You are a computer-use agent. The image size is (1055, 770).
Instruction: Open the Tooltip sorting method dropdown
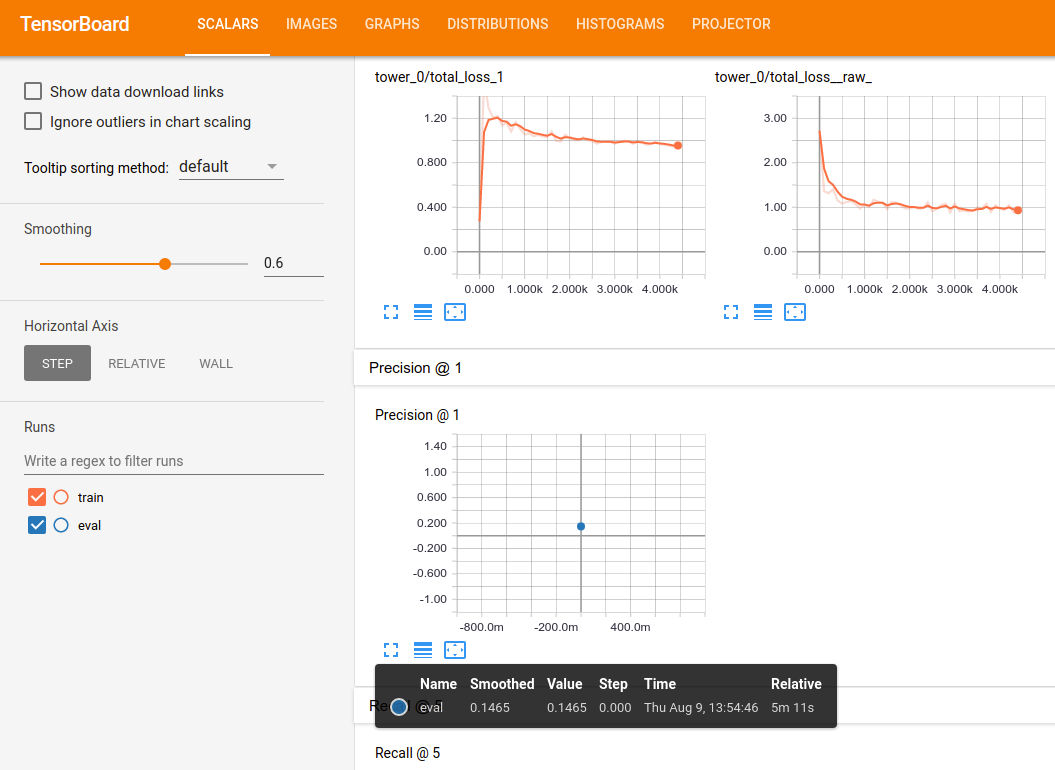tap(231, 167)
